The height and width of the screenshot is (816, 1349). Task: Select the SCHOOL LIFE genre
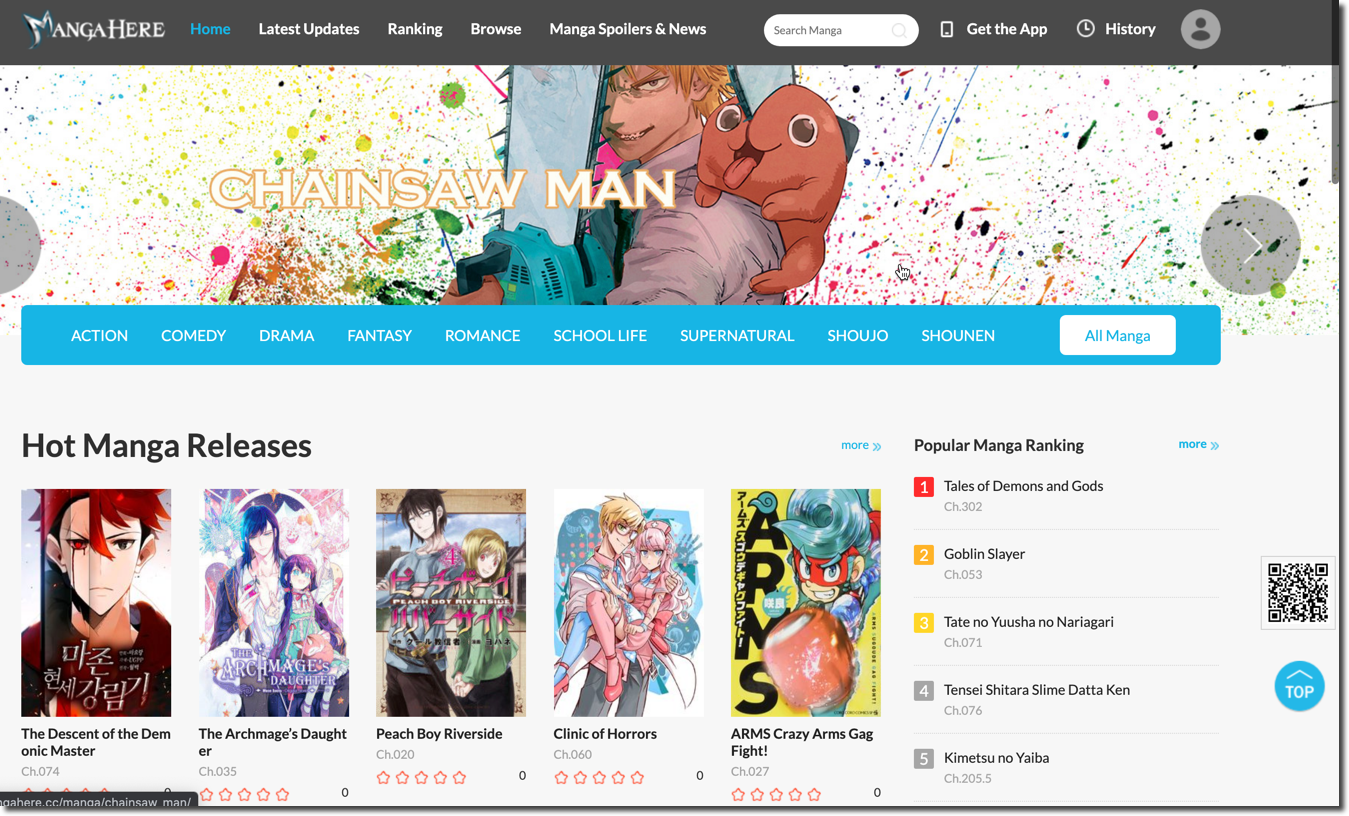pyautogui.click(x=600, y=335)
